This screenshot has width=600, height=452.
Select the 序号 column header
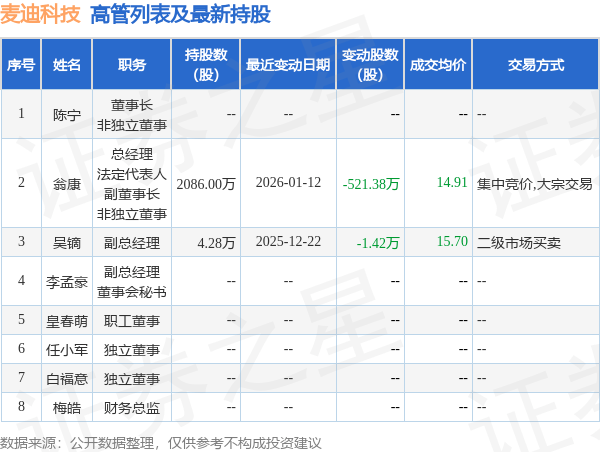click(21, 65)
